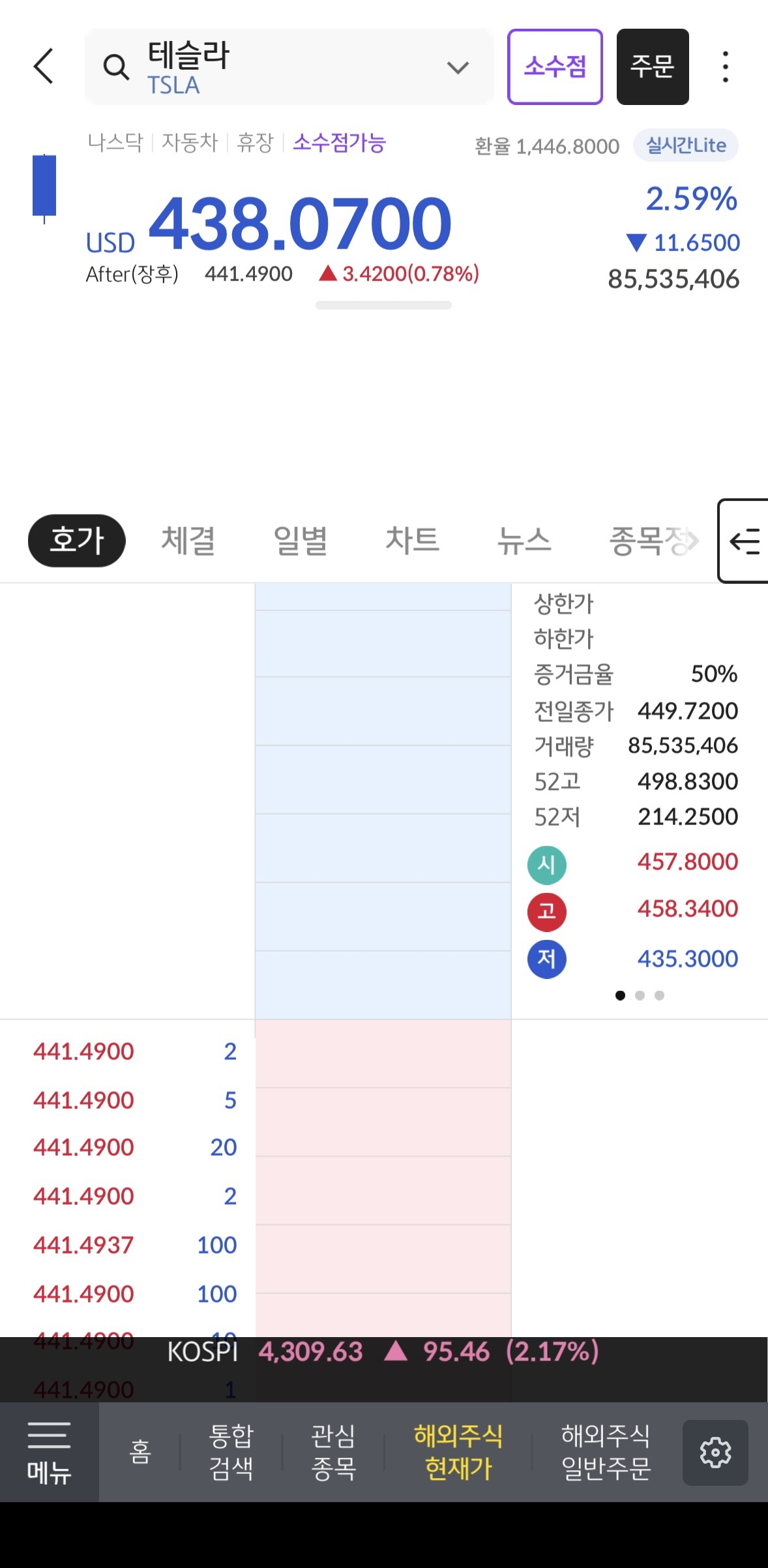Viewport: 768px width, 1568px height.
Task: Expand more tabs via 종목정 chevron
Action: coord(692,541)
